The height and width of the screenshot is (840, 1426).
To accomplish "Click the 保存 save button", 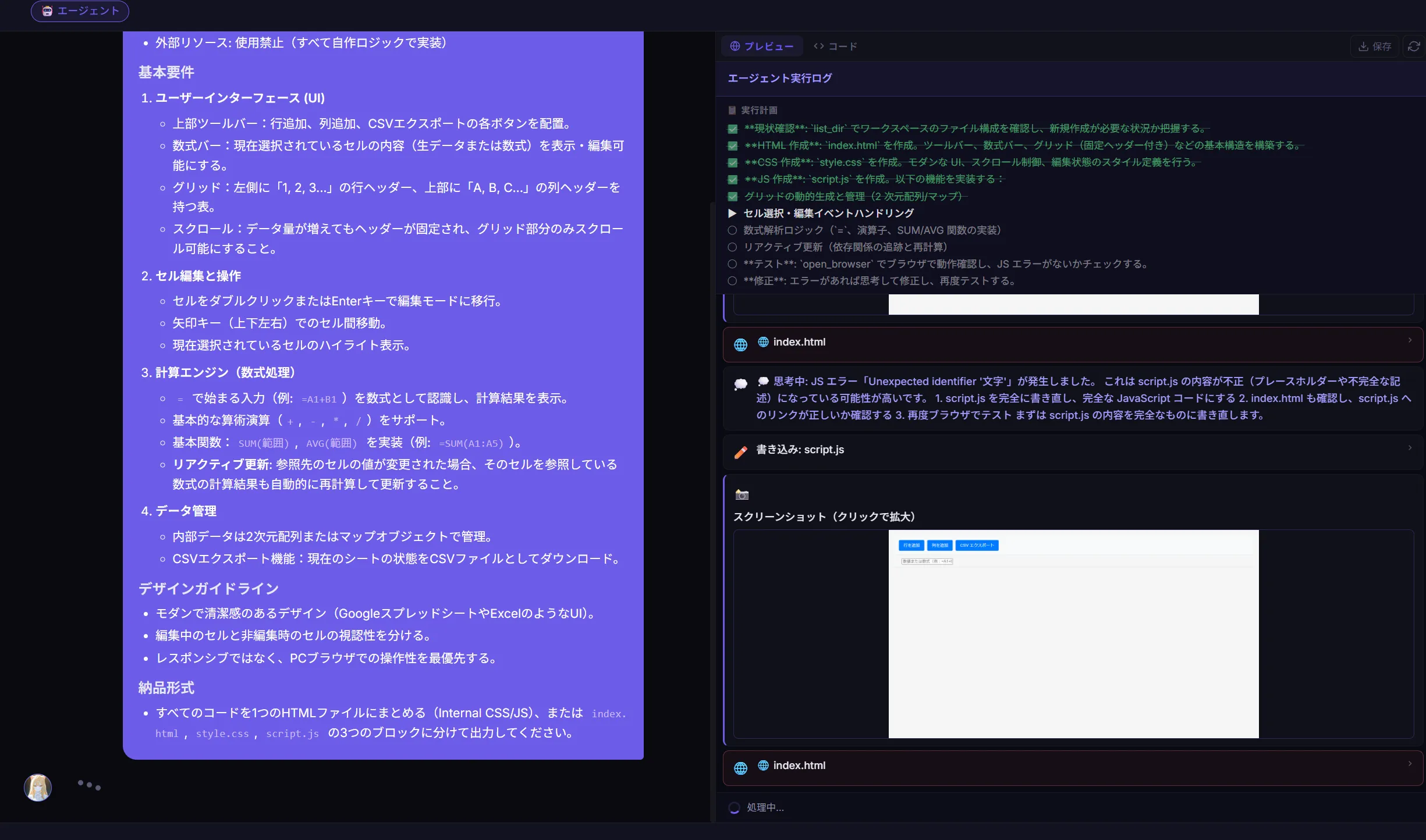I will pos(1375,47).
